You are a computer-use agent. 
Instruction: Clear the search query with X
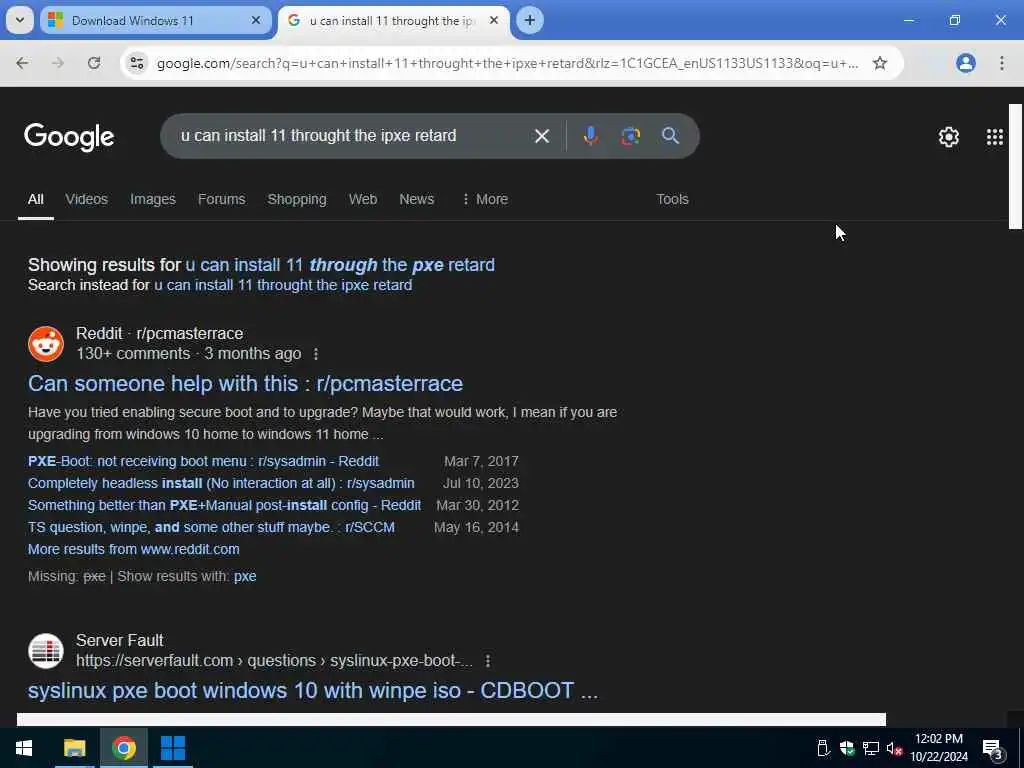point(542,136)
